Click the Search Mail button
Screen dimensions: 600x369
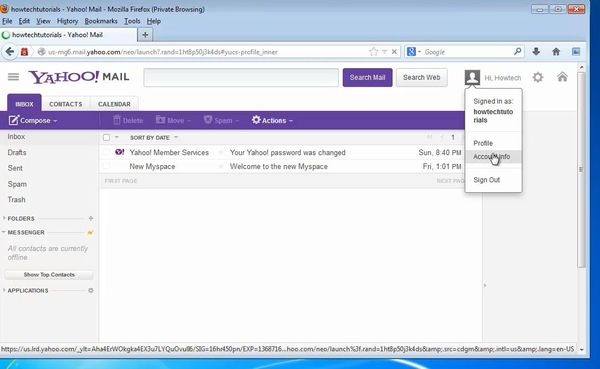coord(367,77)
